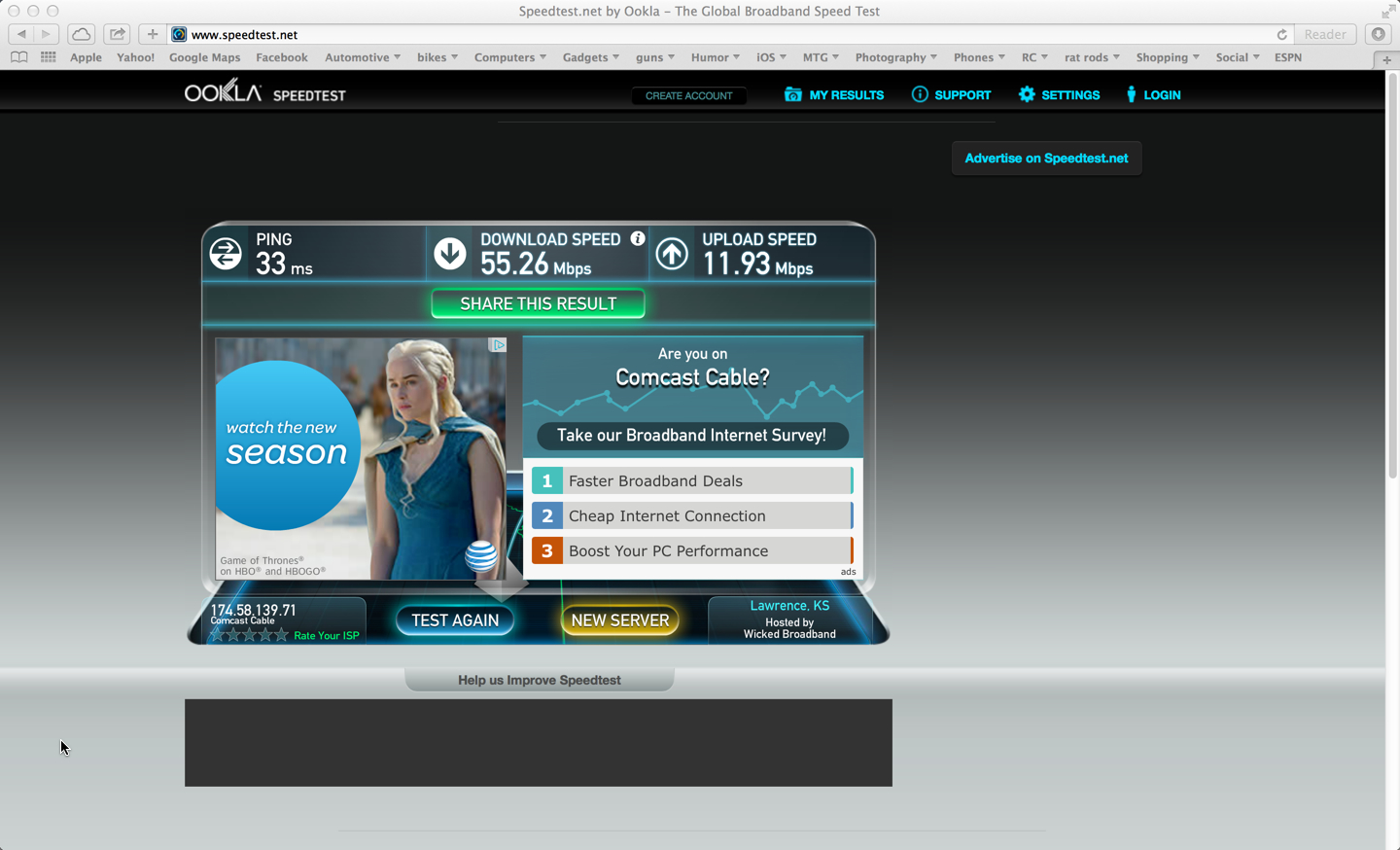Click the download arrow icon
Viewport: 1400px width, 850px height.
pos(449,254)
